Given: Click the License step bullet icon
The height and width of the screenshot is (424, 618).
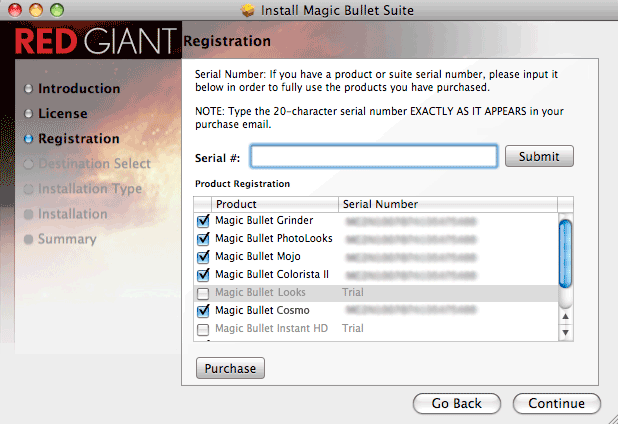Looking at the screenshot, I should point(28,114).
